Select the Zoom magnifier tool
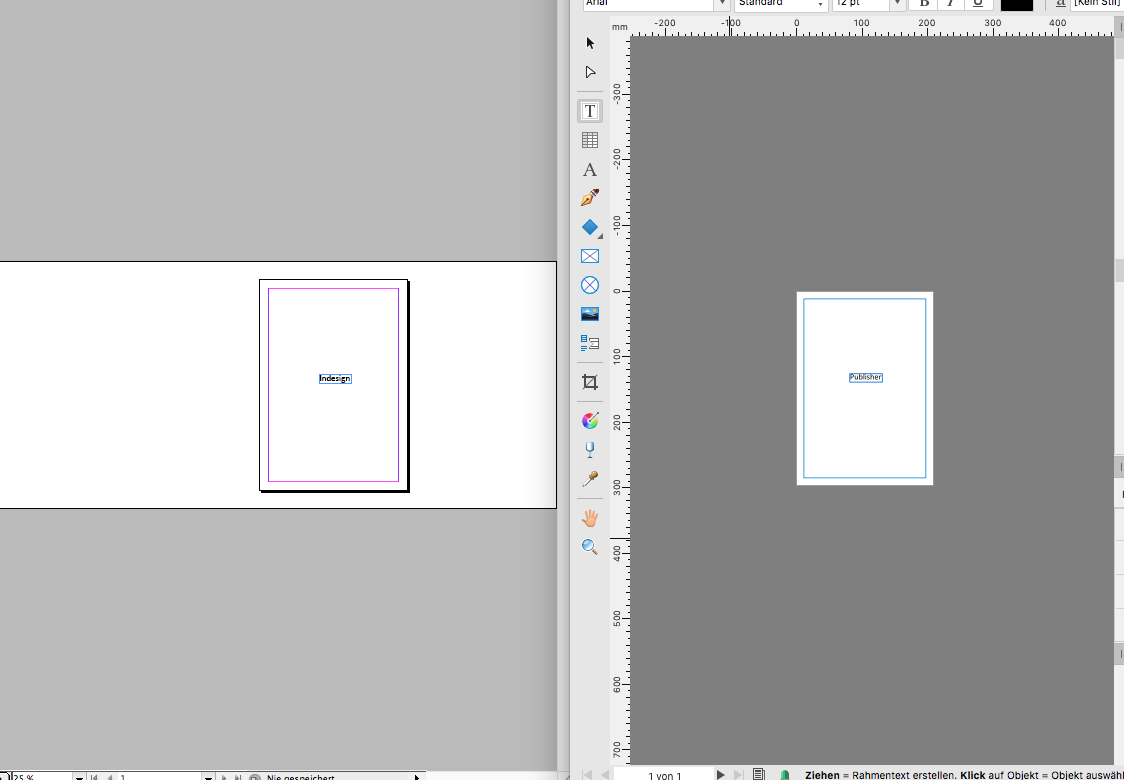The height and width of the screenshot is (780, 1124). click(590, 547)
